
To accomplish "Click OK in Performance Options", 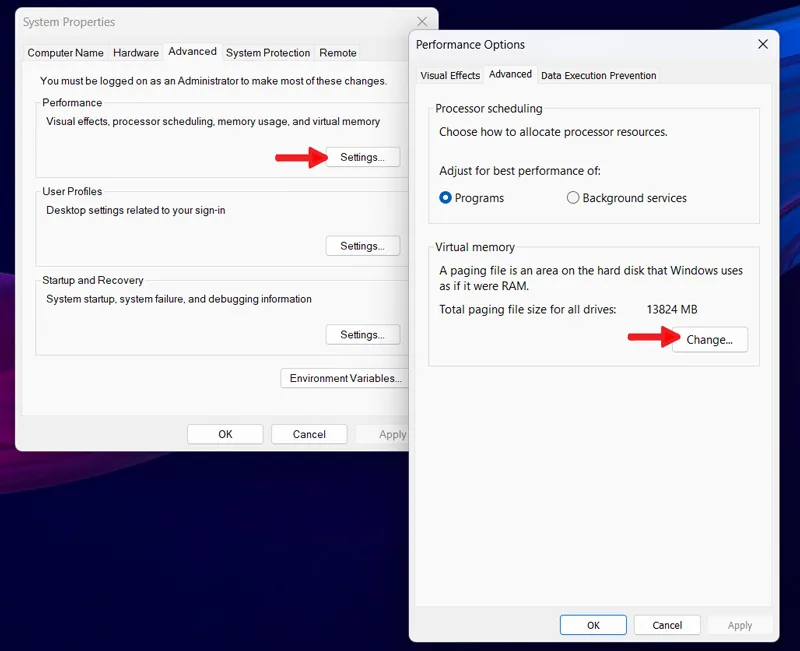I will click(593, 625).
